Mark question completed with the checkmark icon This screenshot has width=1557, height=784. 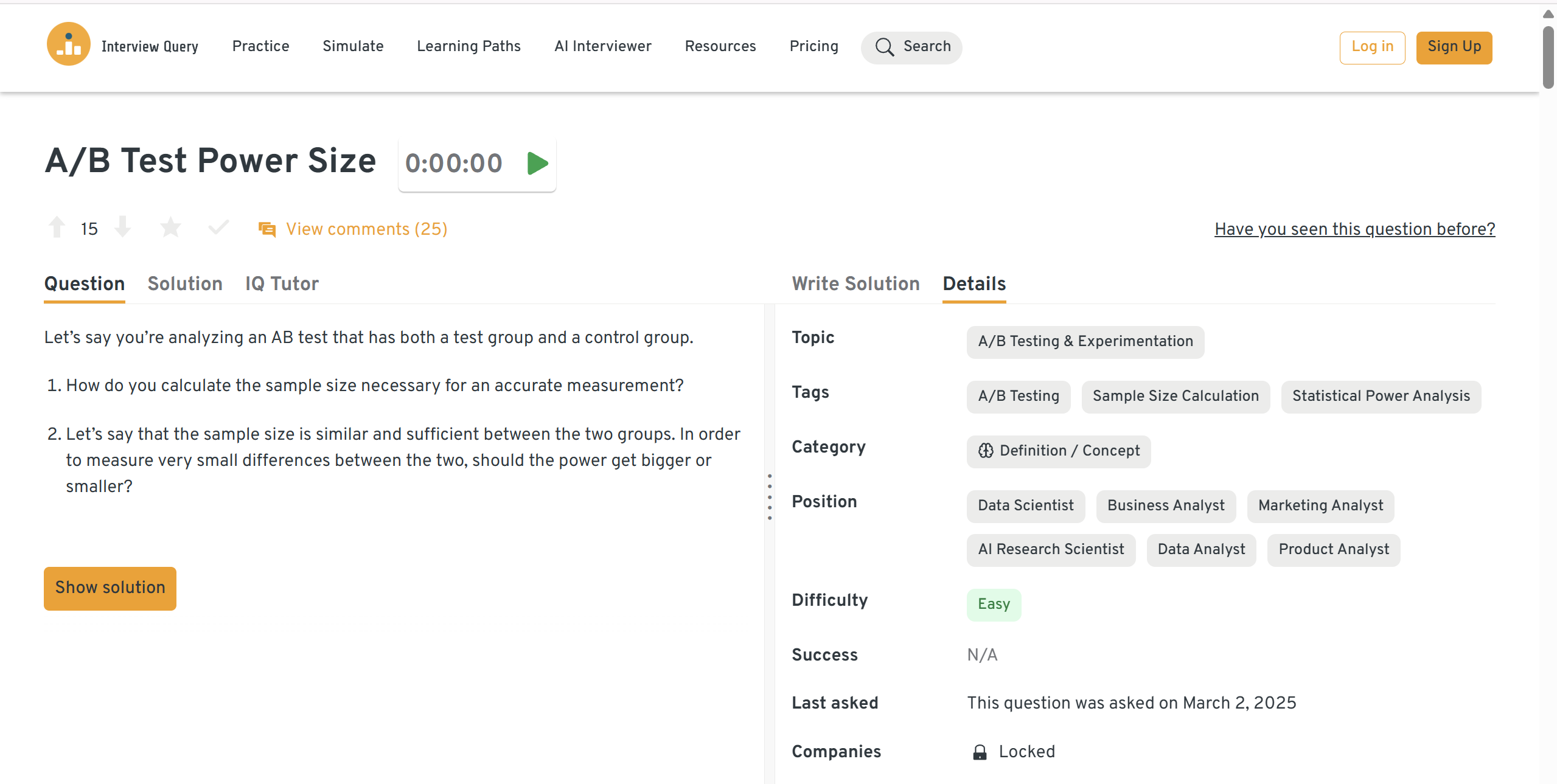pos(218,227)
